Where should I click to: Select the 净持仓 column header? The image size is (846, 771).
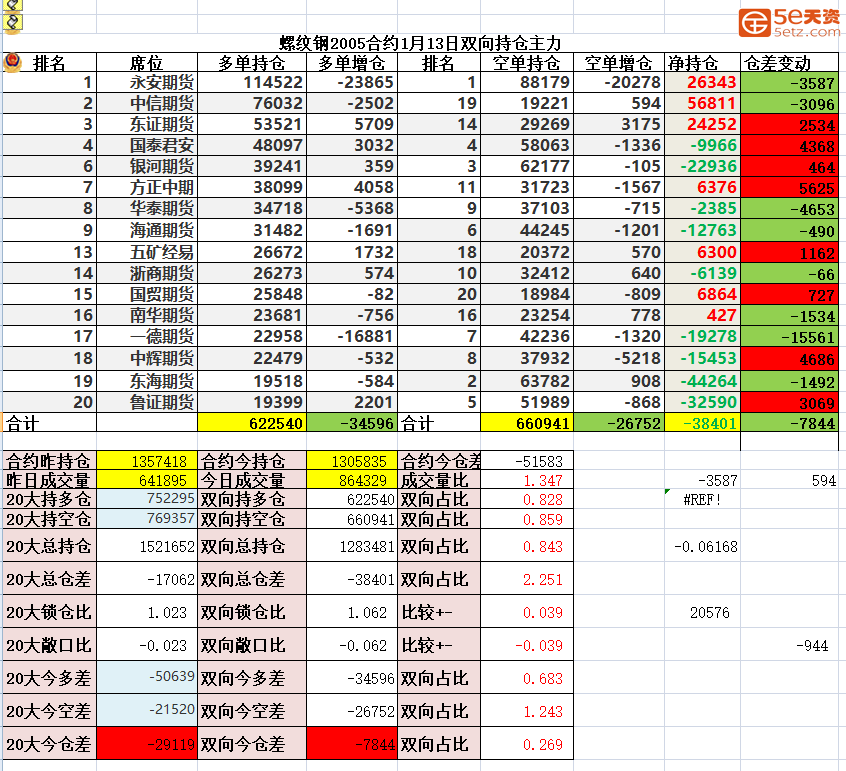click(702, 63)
